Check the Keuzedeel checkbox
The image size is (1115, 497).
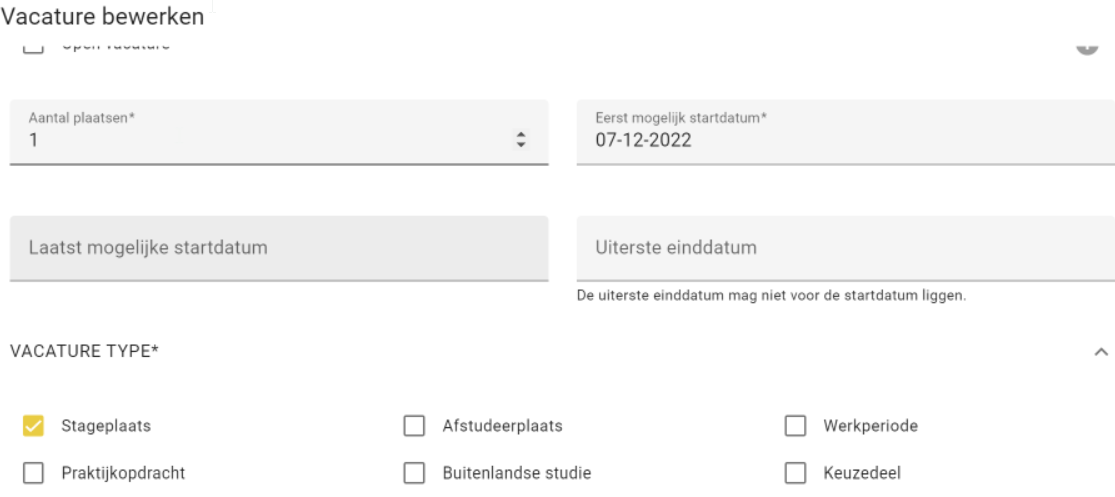[795, 473]
